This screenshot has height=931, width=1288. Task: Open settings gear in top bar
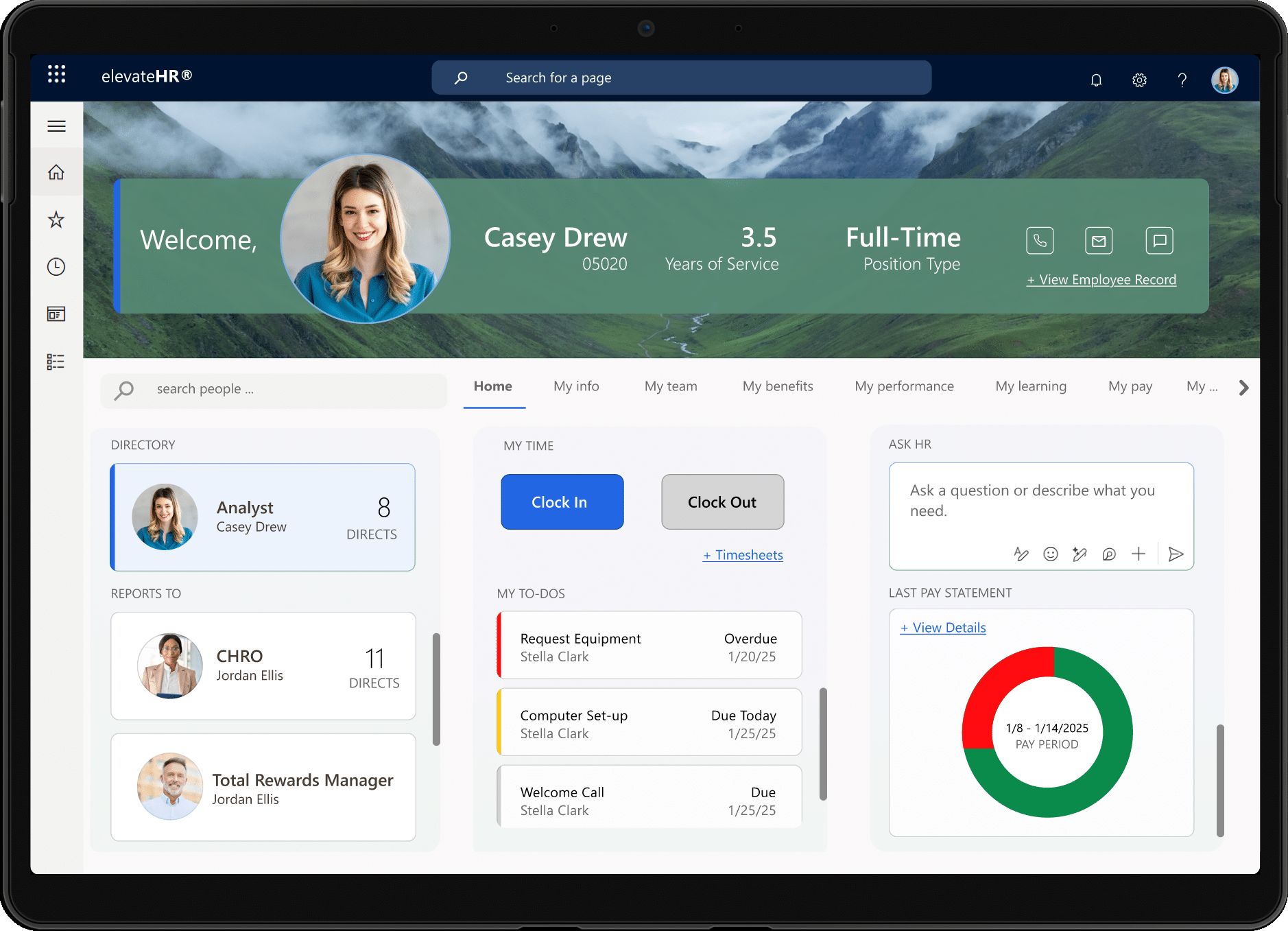click(1139, 80)
